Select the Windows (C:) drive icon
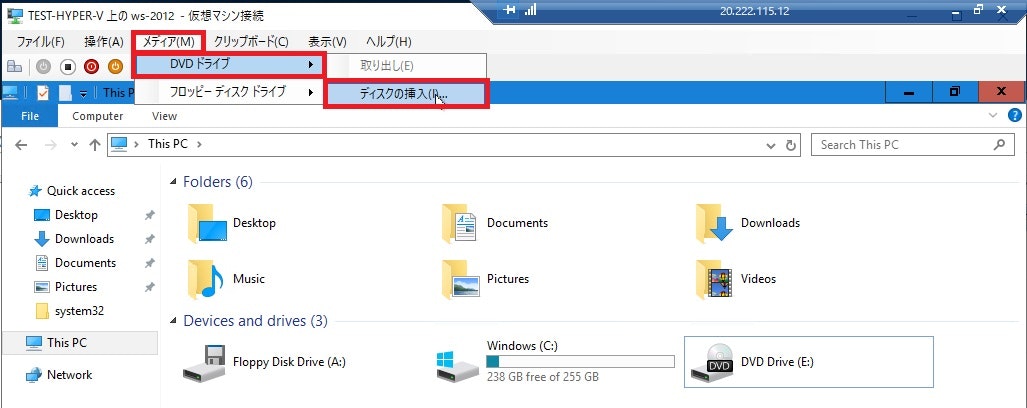 (456, 367)
